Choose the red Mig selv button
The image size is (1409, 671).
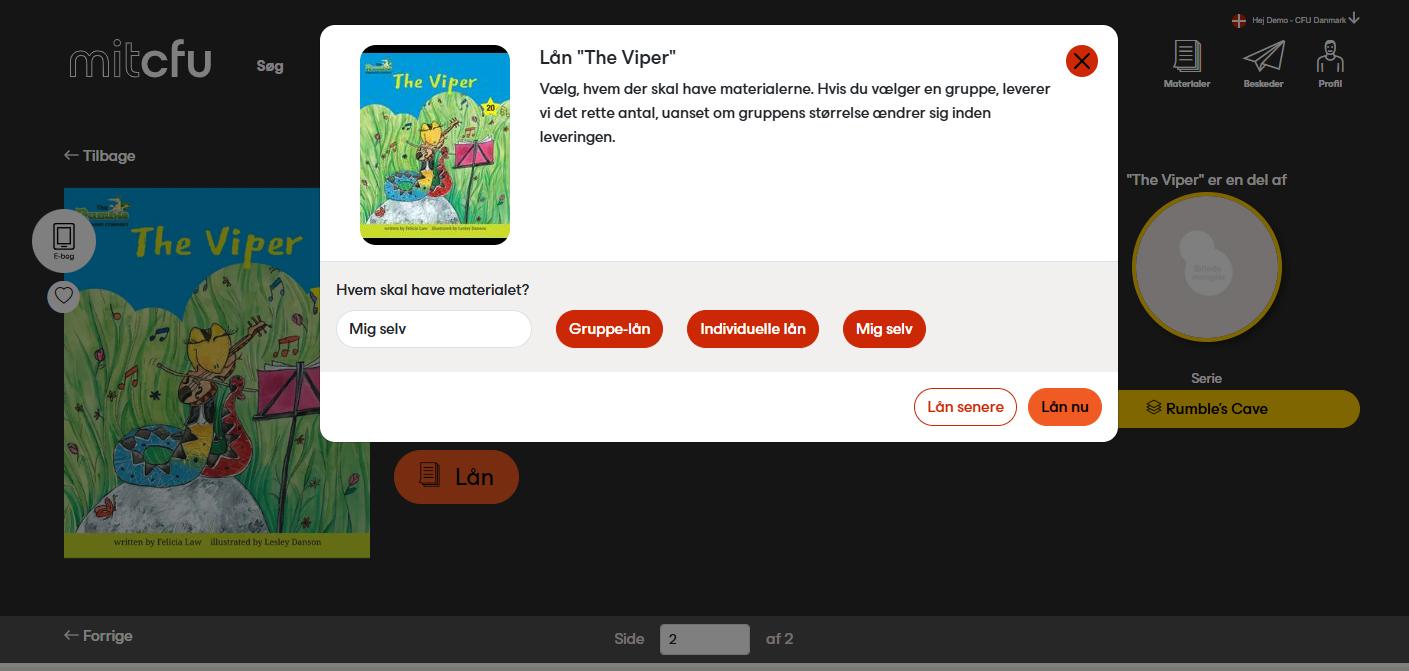pos(884,329)
